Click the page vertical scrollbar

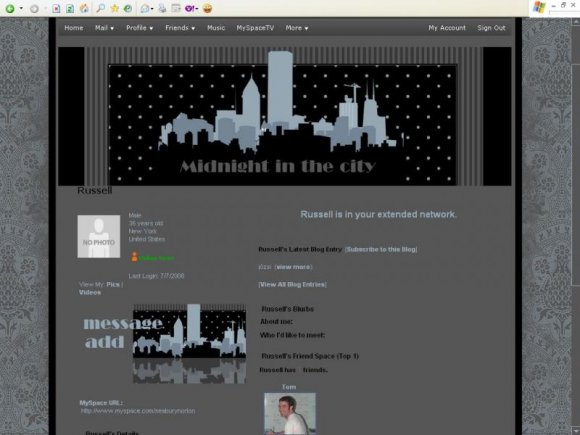coord(575,226)
